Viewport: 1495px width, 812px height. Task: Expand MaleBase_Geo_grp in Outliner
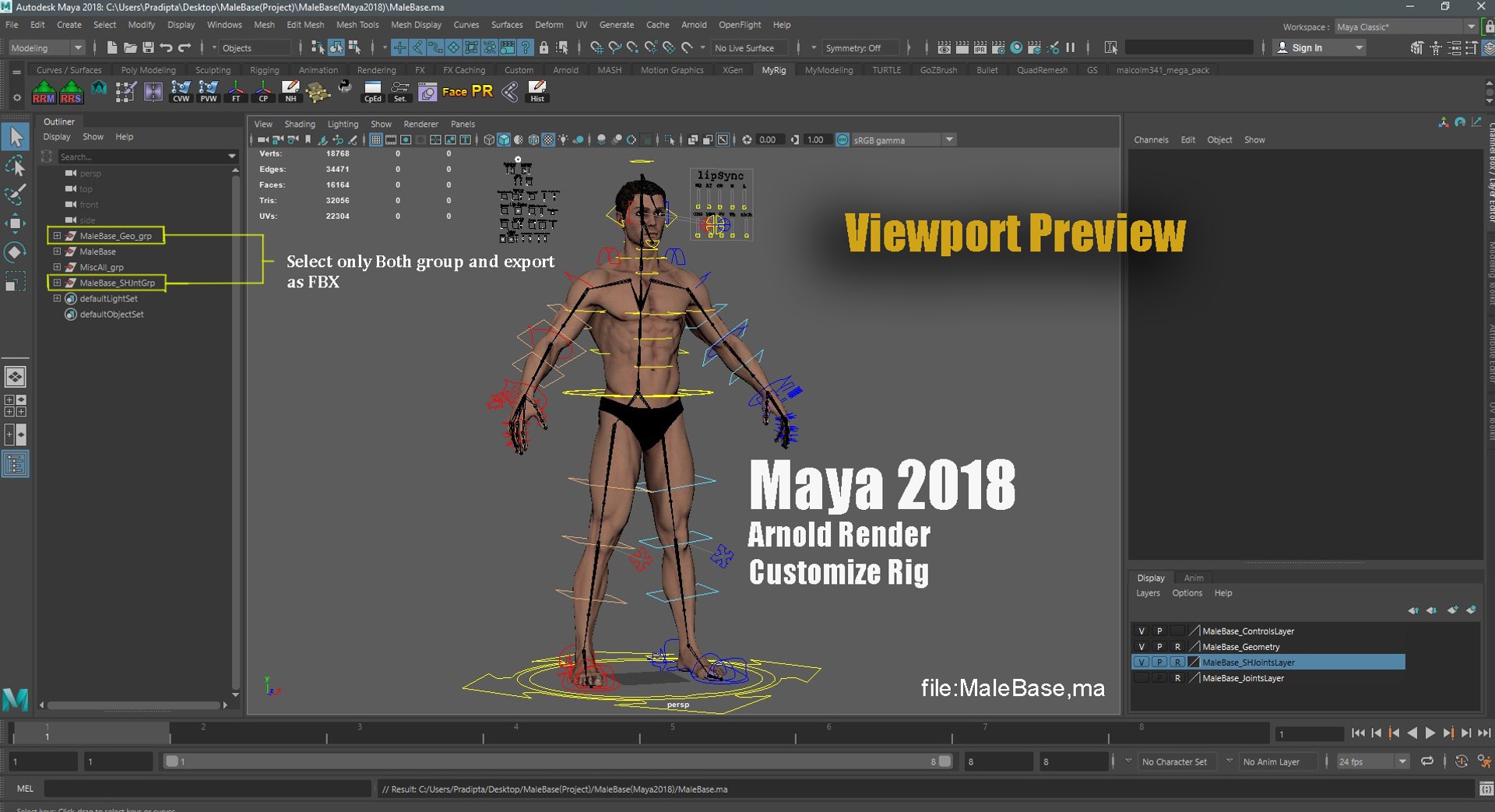57,236
